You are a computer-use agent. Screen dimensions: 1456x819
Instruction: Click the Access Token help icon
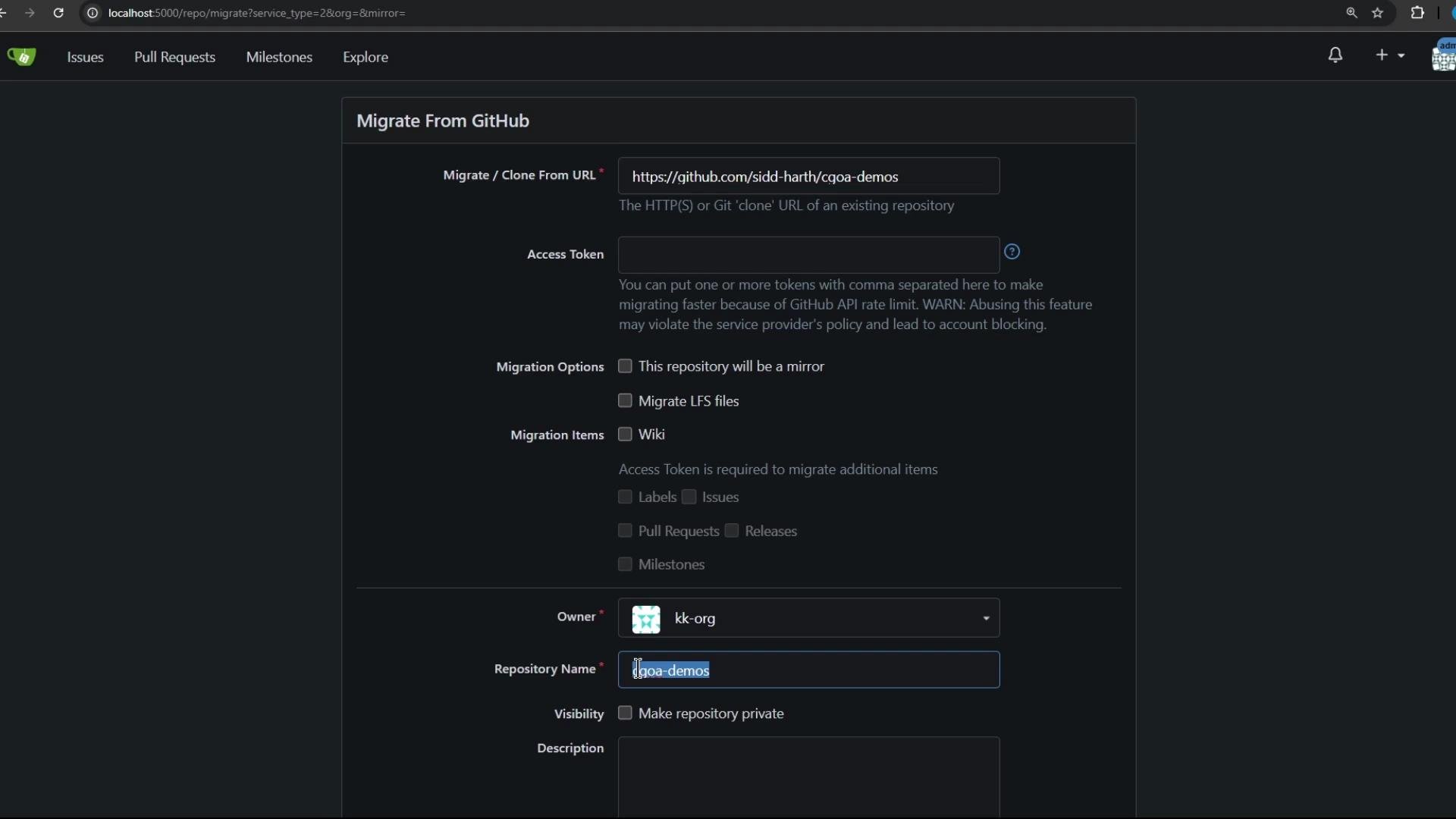(x=1012, y=252)
